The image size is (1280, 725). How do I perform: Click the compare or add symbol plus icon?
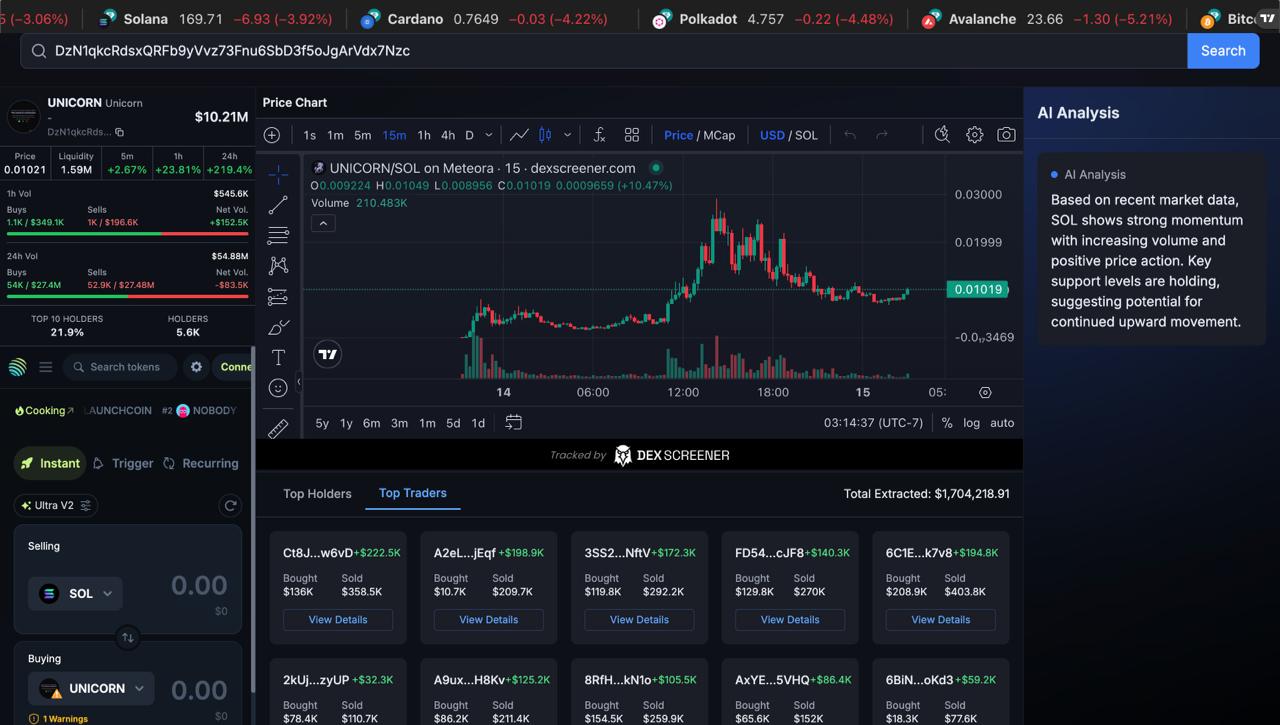coord(272,135)
